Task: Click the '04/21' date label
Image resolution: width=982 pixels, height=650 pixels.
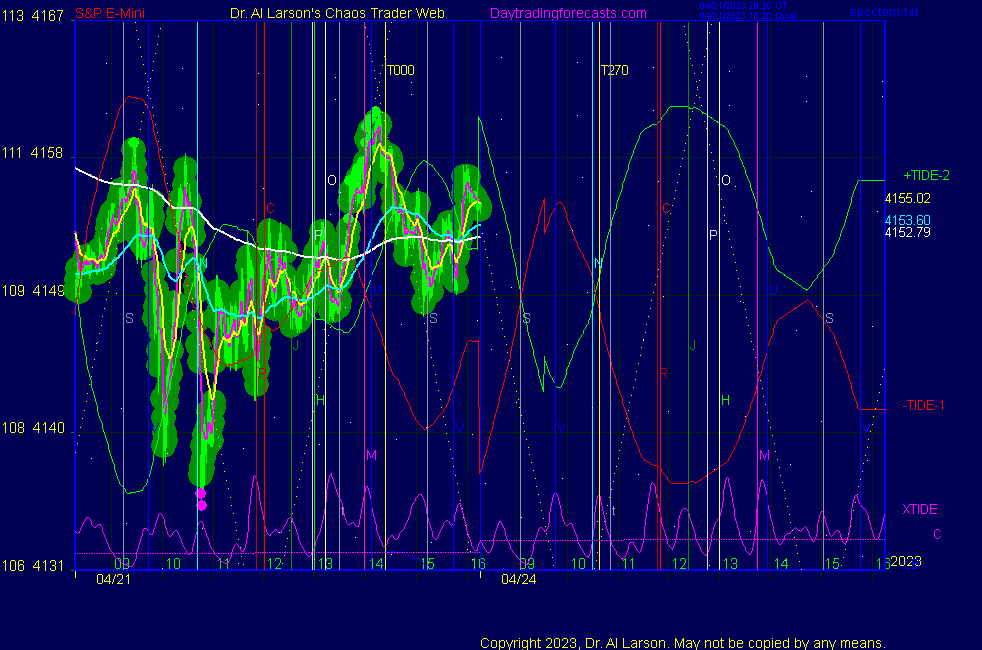Action: click(113, 579)
